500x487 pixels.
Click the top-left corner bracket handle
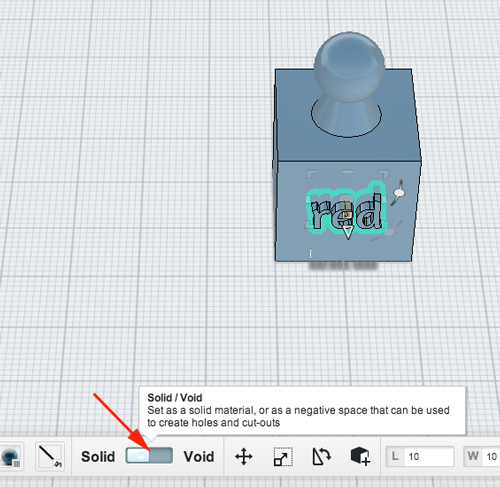312,173
